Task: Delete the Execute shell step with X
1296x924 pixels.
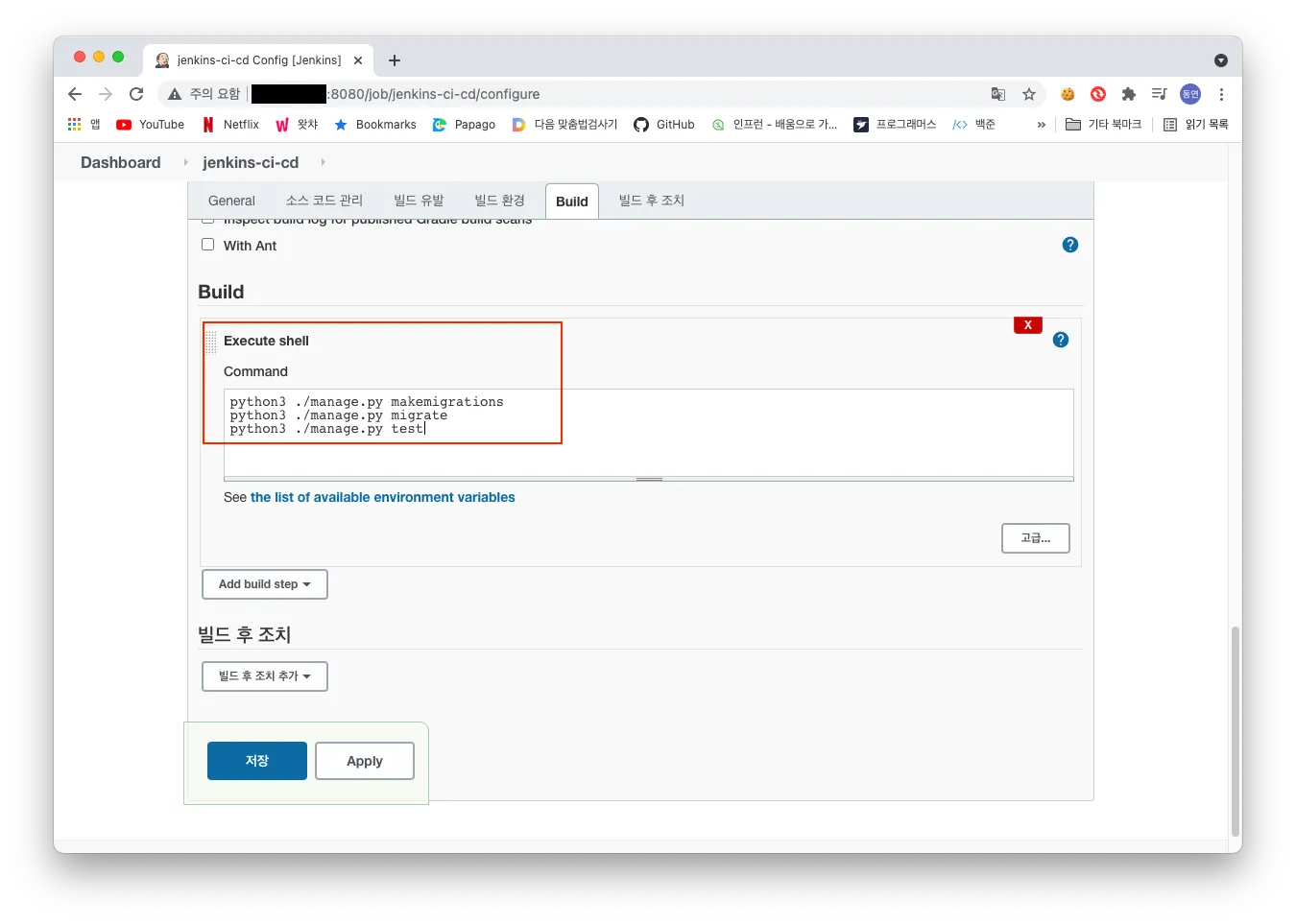Action: 1028,325
